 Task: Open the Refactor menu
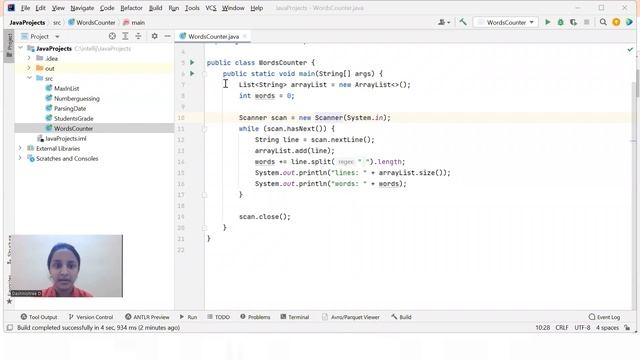(x=131, y=8)
